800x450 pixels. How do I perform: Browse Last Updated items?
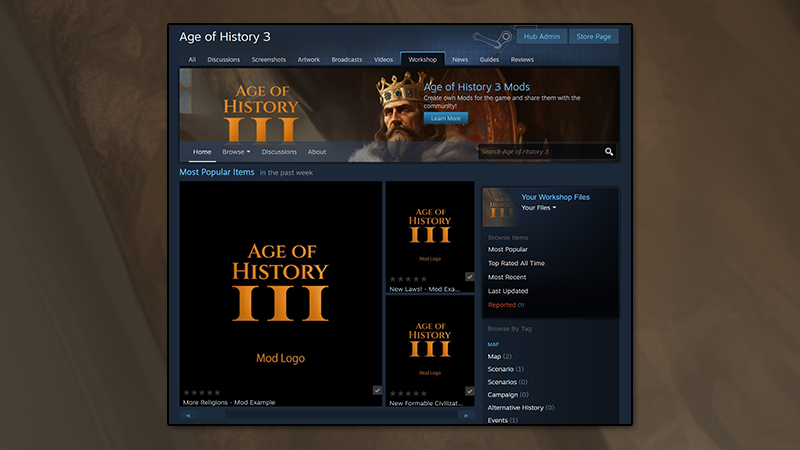click(x=508, y=291)
